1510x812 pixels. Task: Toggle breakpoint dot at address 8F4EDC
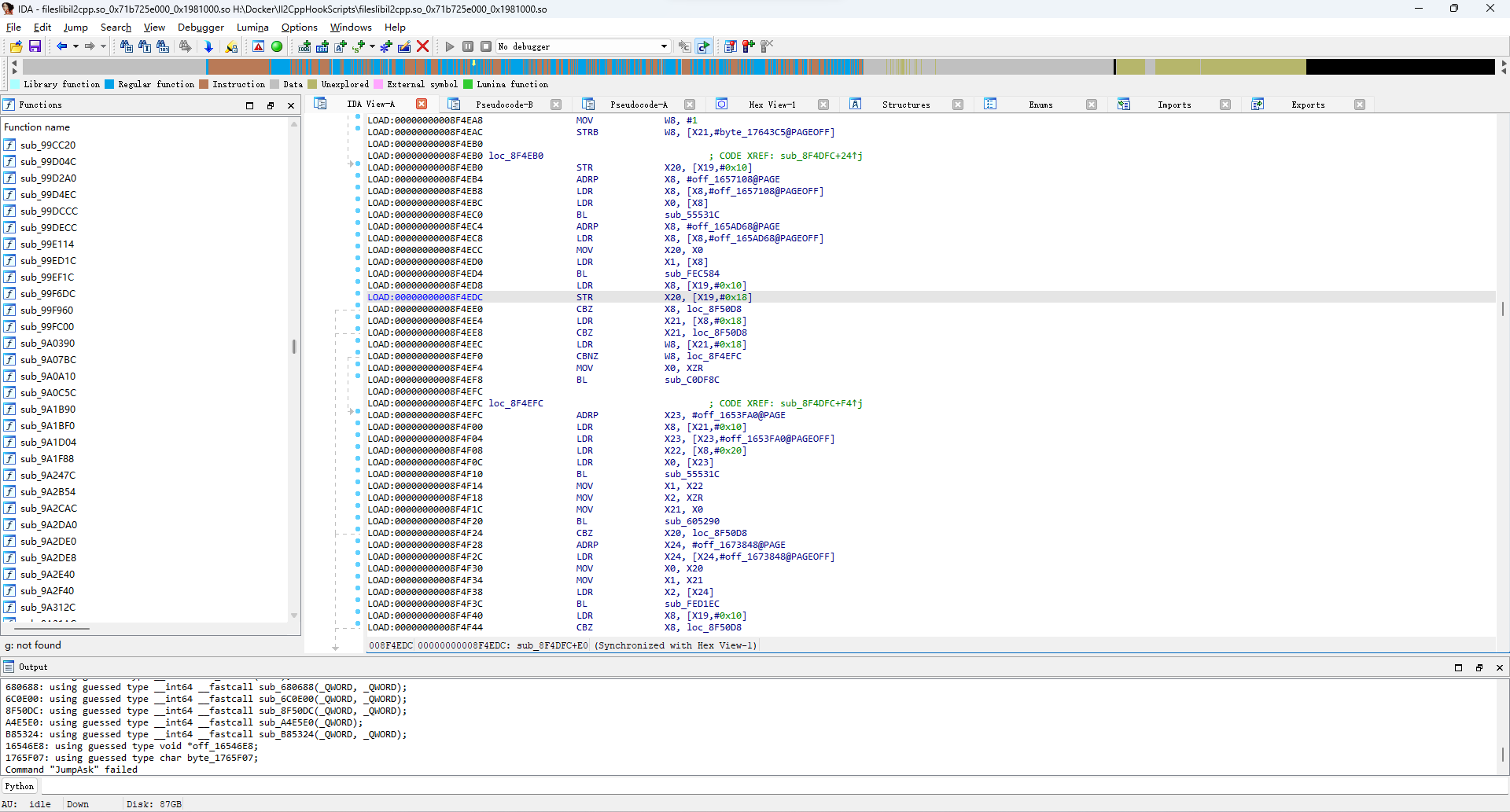[358, 294]
